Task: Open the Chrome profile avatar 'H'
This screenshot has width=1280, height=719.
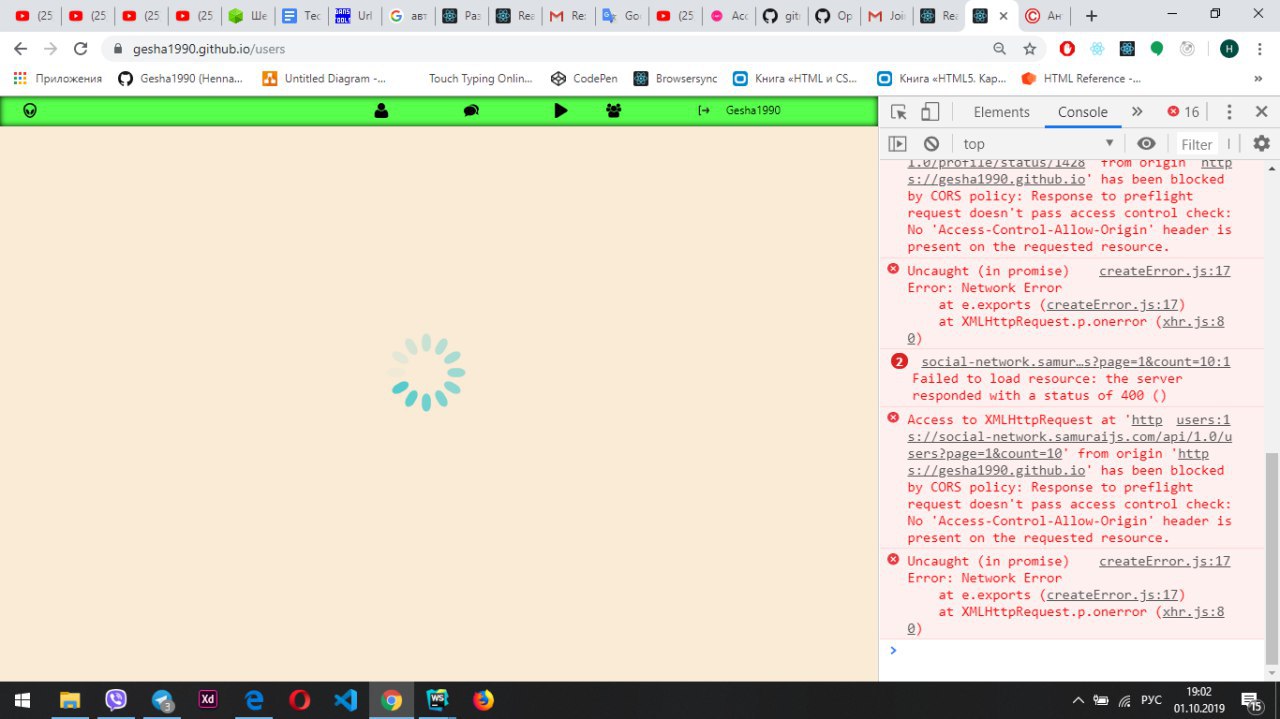Action: (x=1229, y=48)
